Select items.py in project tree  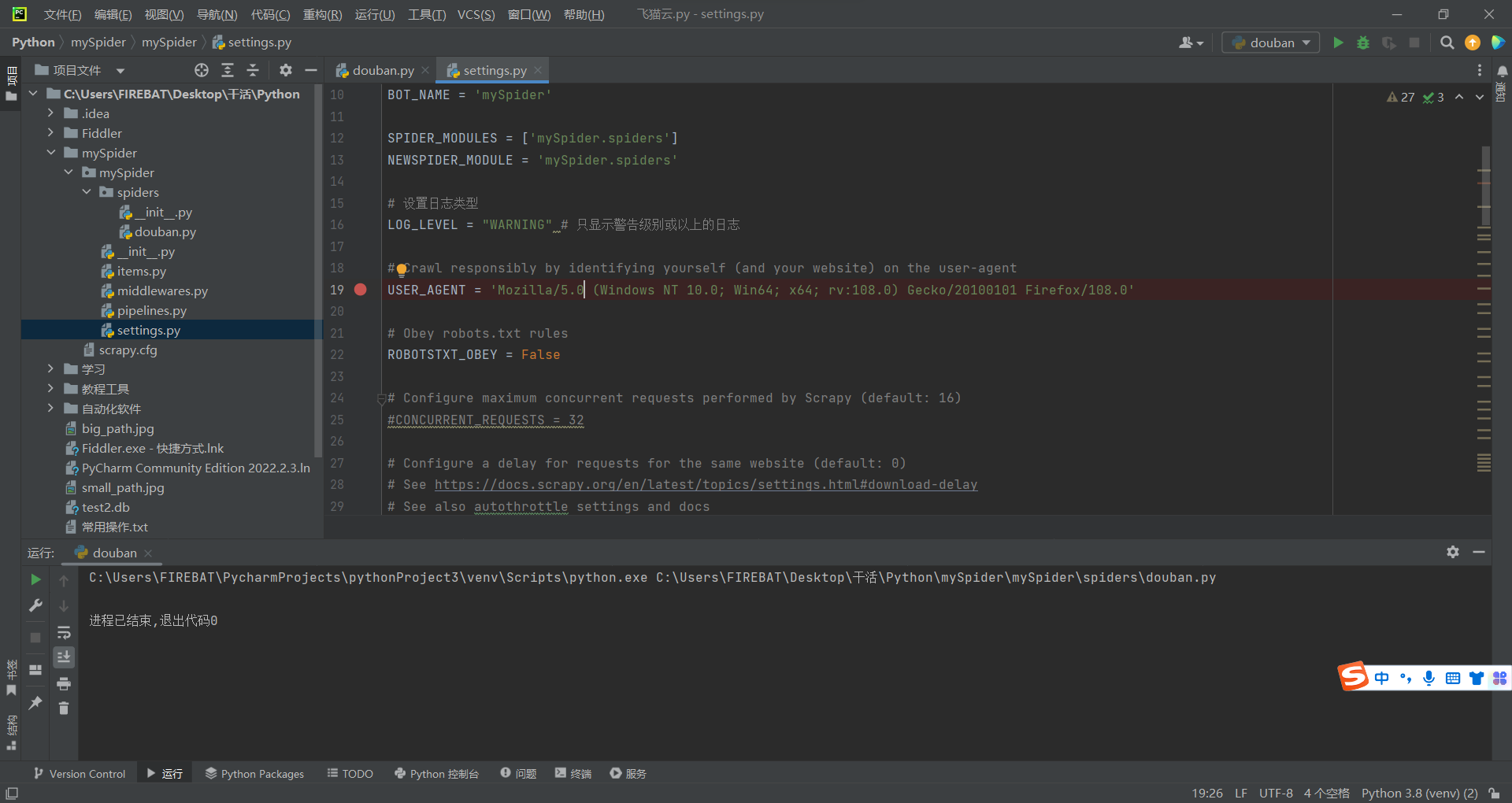(x=134, y=271)
